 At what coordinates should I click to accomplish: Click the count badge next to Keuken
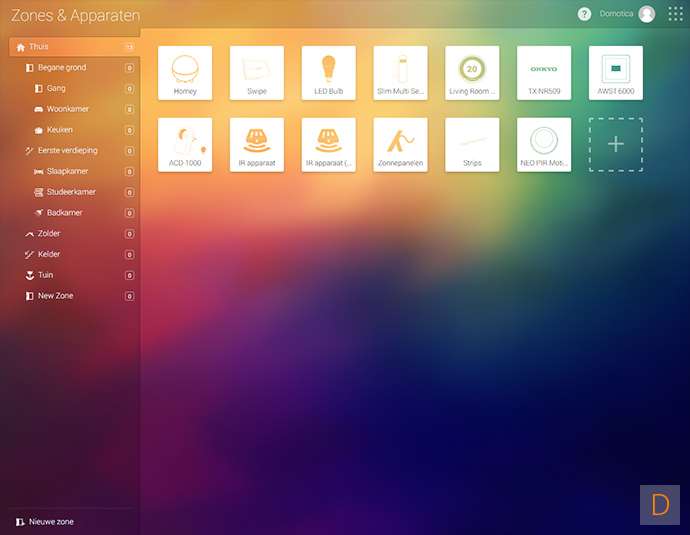tap(129, 130)
